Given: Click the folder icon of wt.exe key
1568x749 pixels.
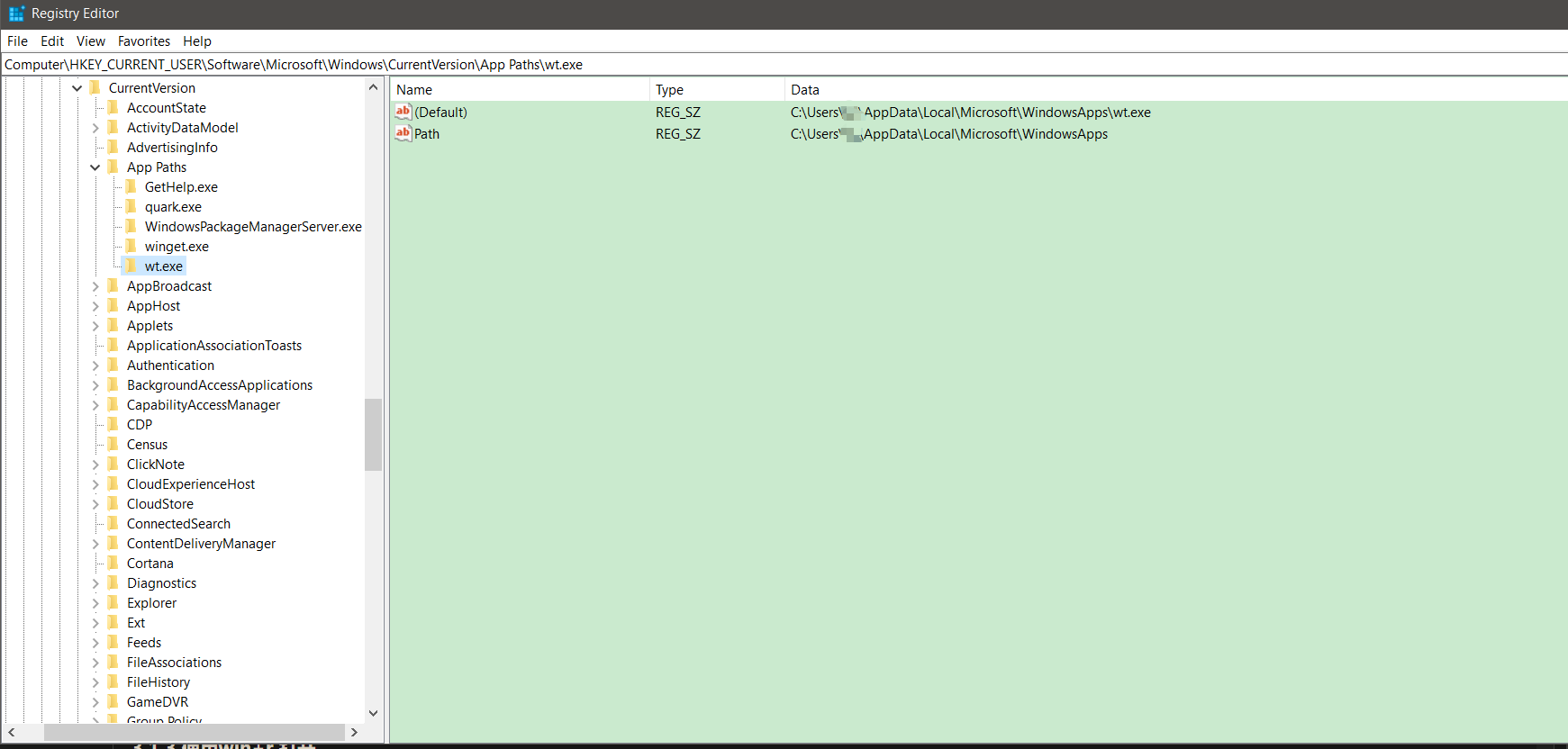Looking at the screenshot, I should pos(131,266).
